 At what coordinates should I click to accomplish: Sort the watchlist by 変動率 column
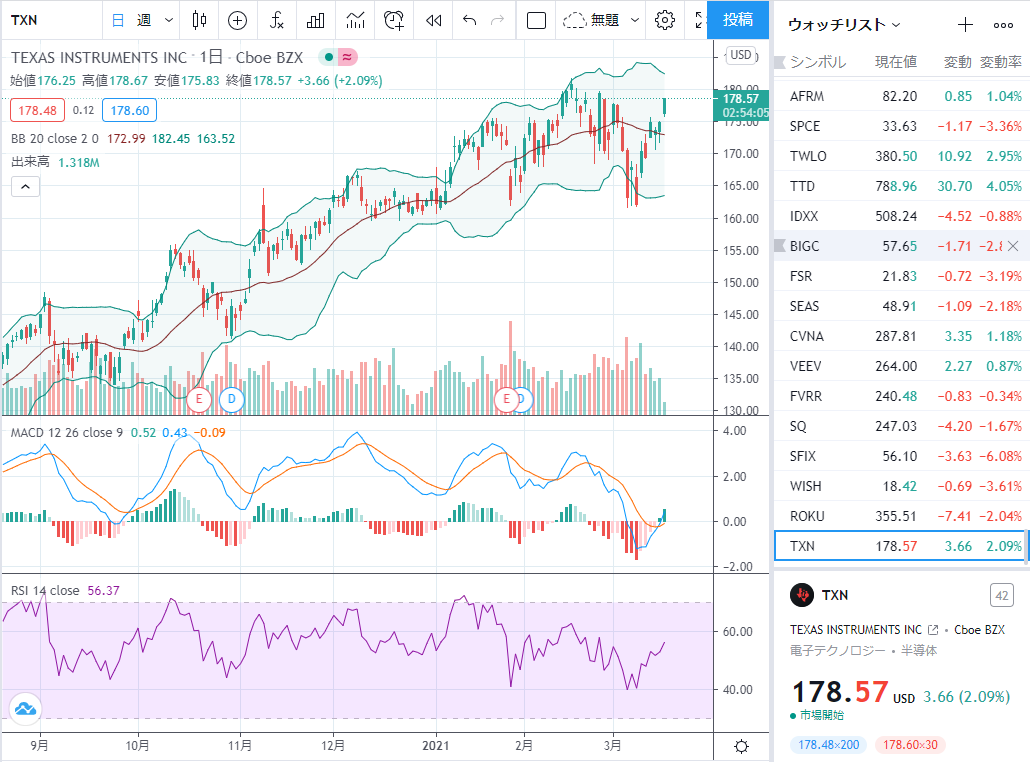pyautogui.click(x=1000, y=62)
